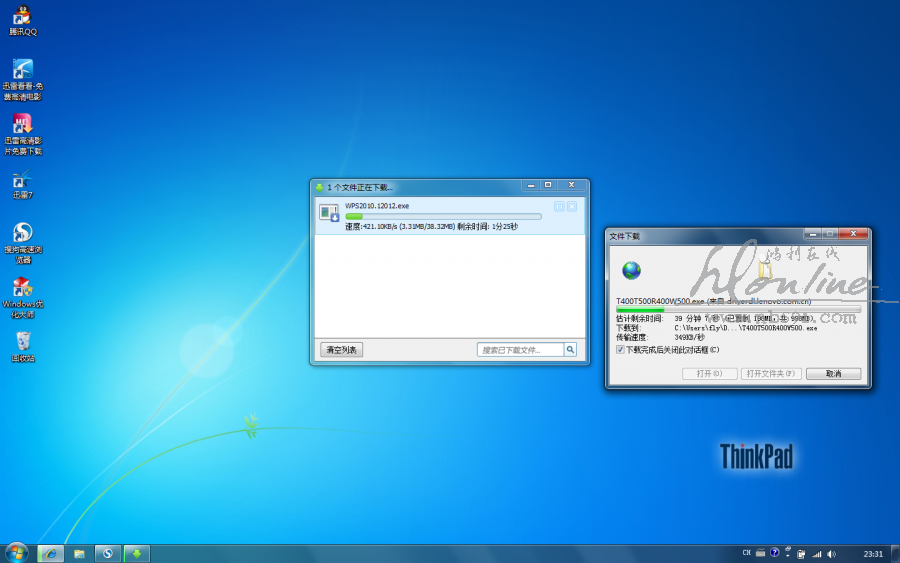This screenshot has width=900, height=563.
Task: Click the green download arrow taskbar button
Action: point(136,553)
